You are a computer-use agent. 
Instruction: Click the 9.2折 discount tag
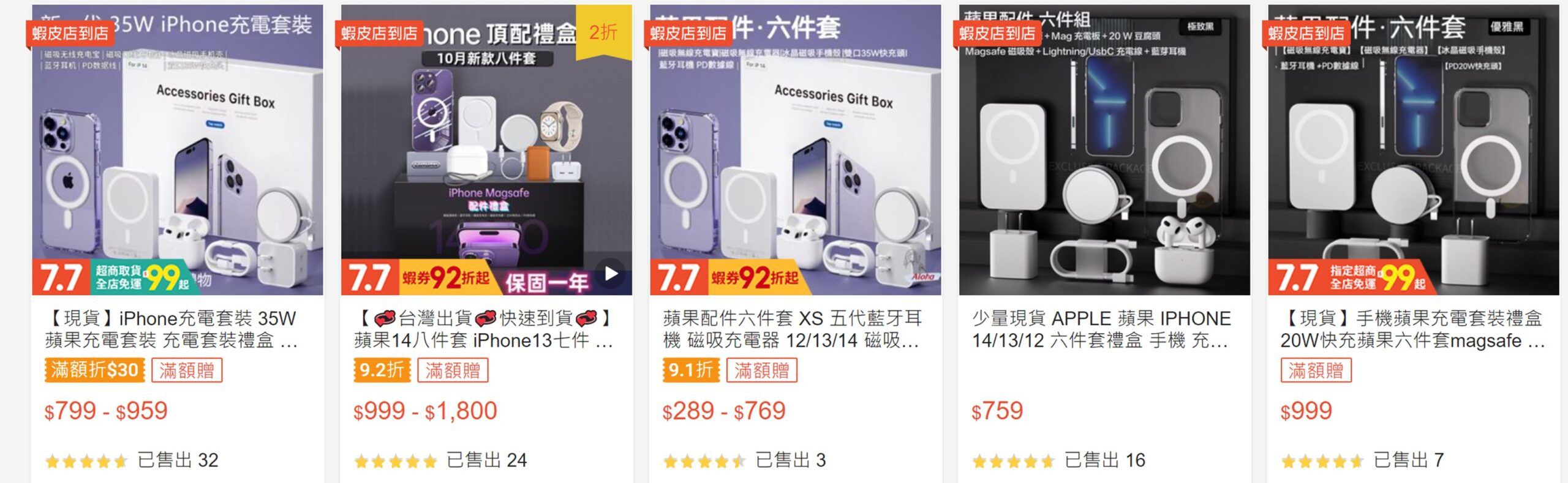pos(382,370)
